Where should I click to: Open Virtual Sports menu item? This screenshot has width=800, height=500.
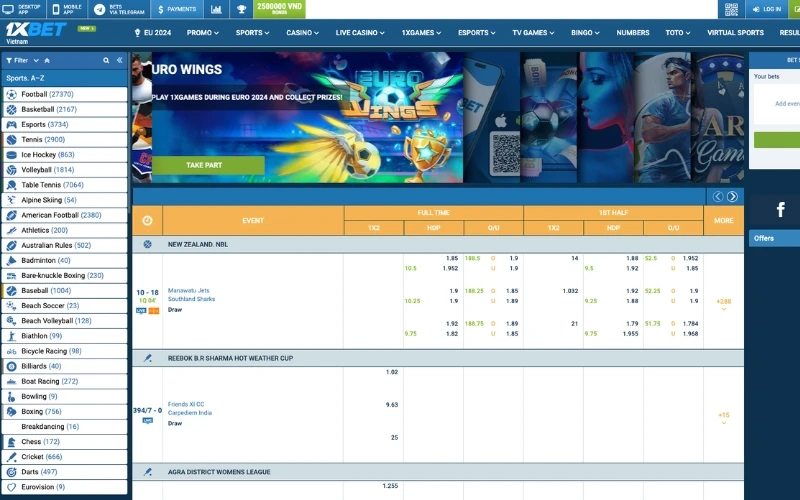[x=735, y=33]
